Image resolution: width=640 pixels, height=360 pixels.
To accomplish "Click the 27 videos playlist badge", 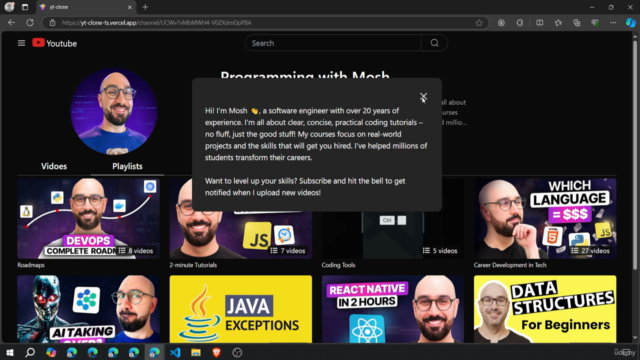I will (x=591, y=251).
